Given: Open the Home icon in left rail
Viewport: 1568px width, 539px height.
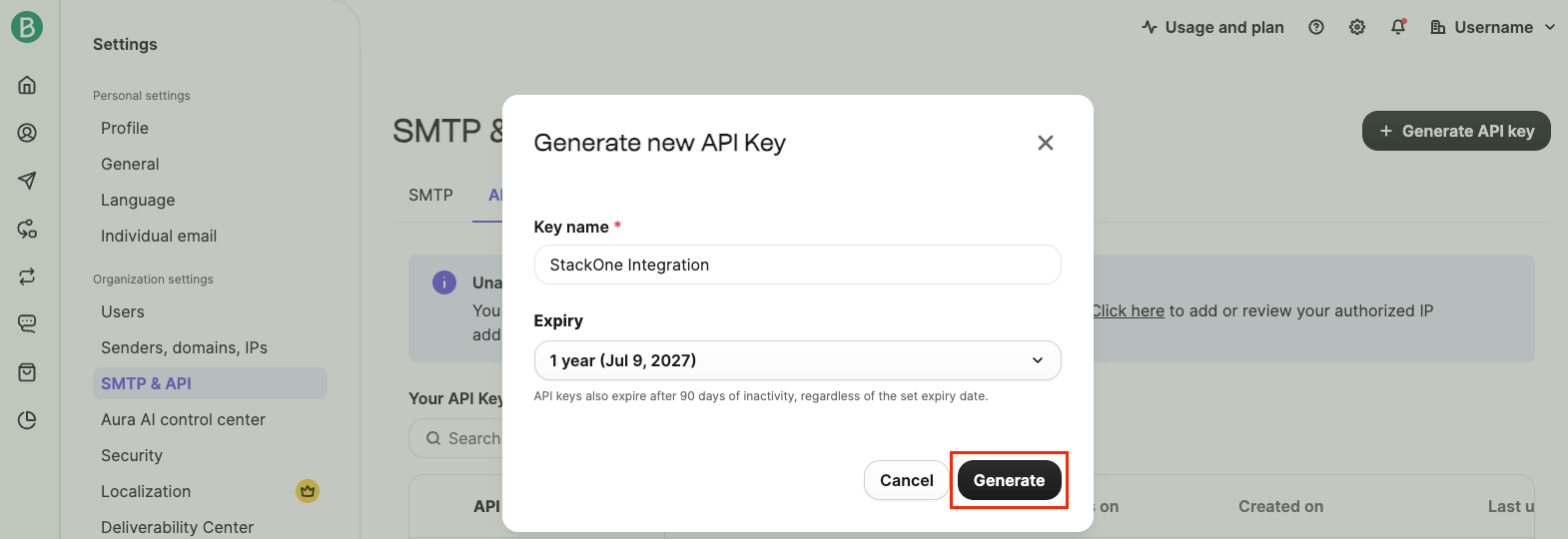Looking at the screenshot, I should pos(27,85).
